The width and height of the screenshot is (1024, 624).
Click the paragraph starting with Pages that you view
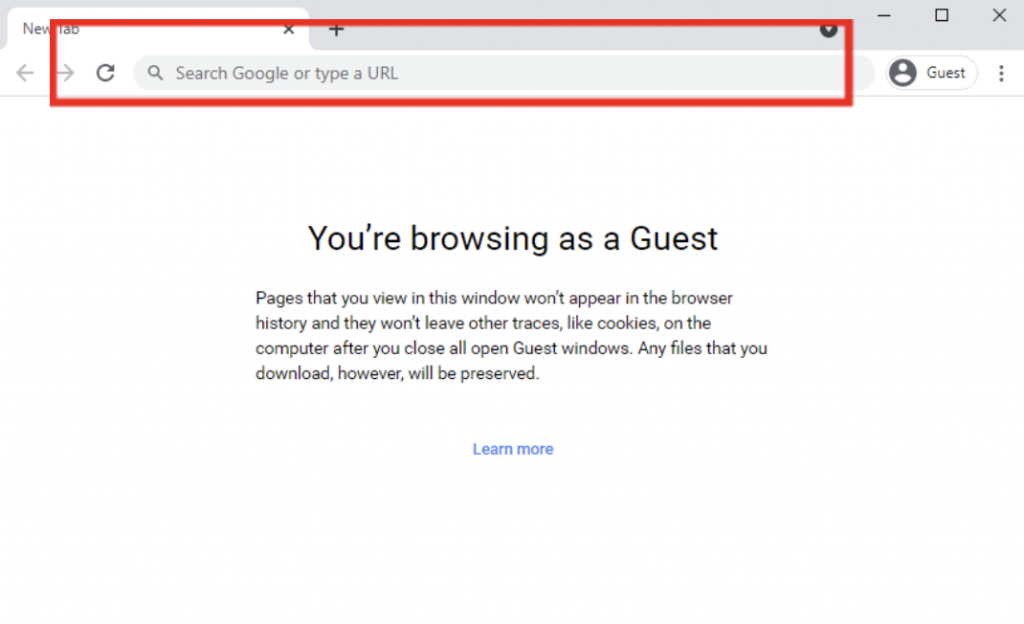click(512, 335)
